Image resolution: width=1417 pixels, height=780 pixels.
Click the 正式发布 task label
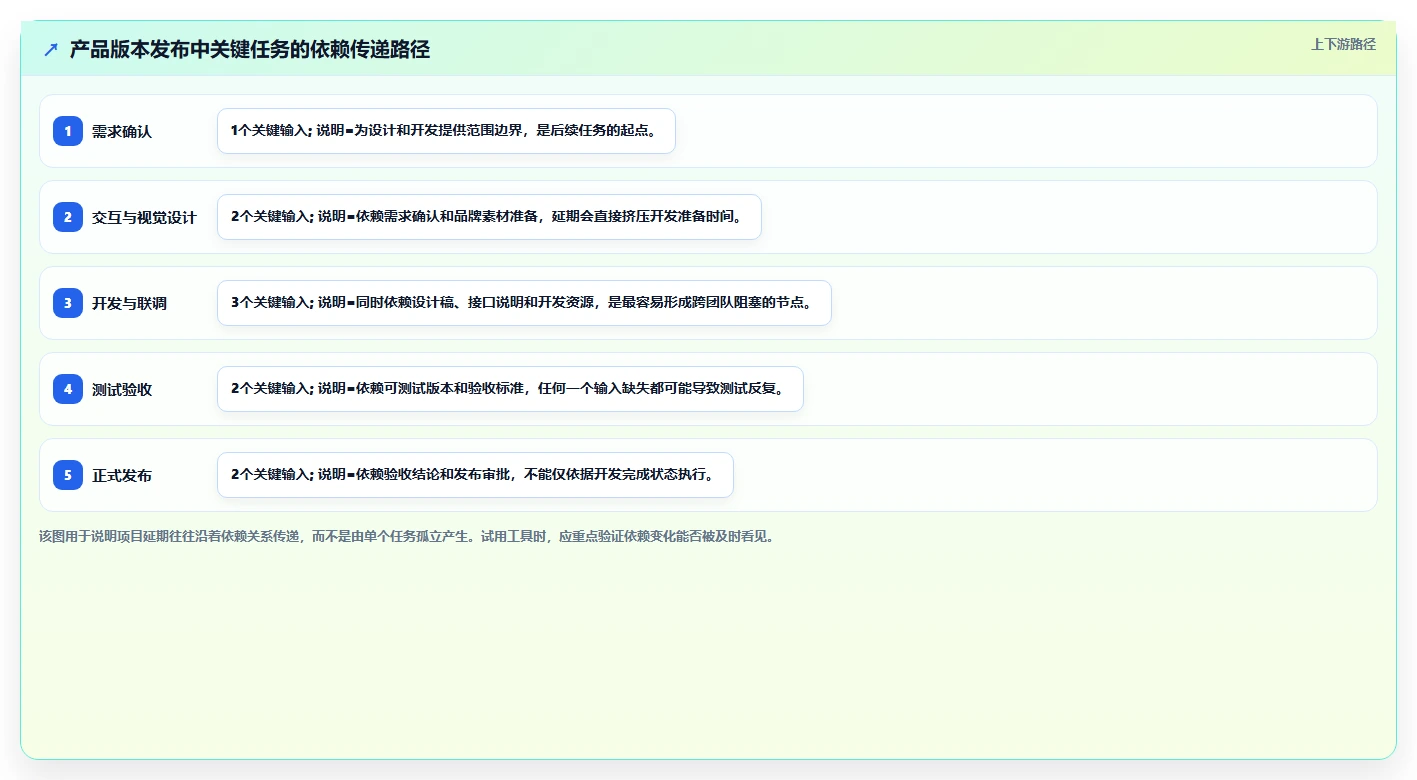122,475
